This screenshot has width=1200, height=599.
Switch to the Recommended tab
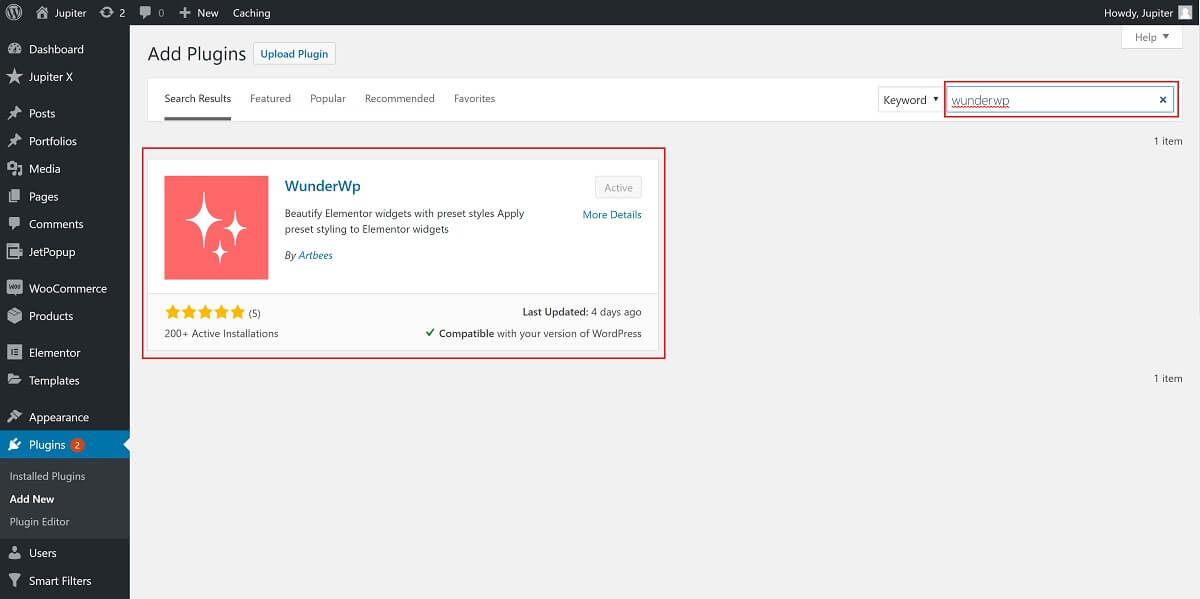tap(400, 99)
